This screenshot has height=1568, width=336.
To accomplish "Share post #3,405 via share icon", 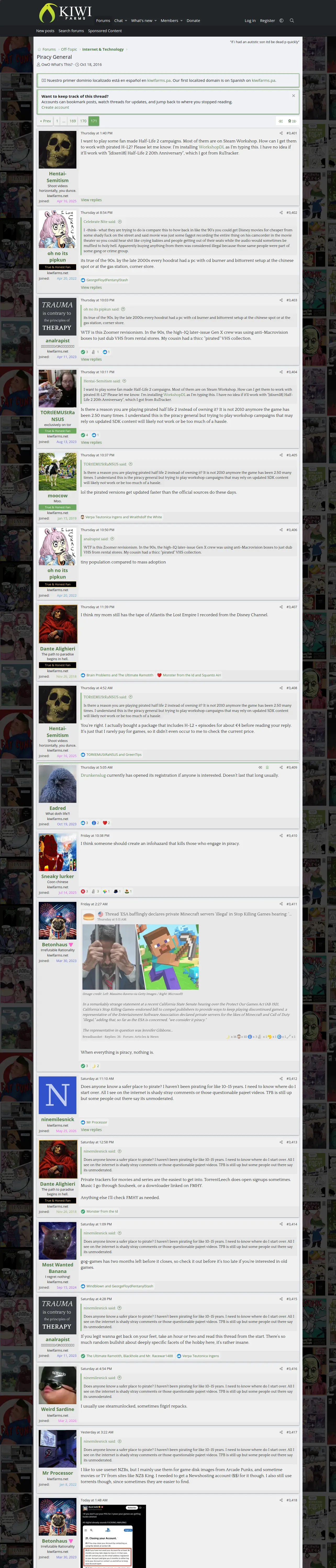I will (281, 455).
